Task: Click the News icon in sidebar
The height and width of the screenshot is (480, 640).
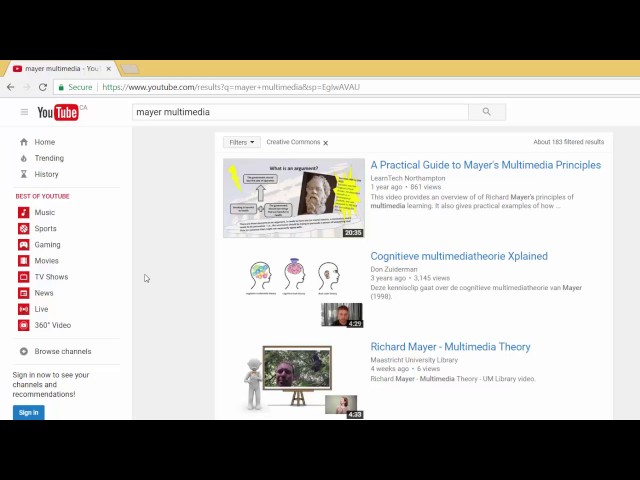Action: 24,293
